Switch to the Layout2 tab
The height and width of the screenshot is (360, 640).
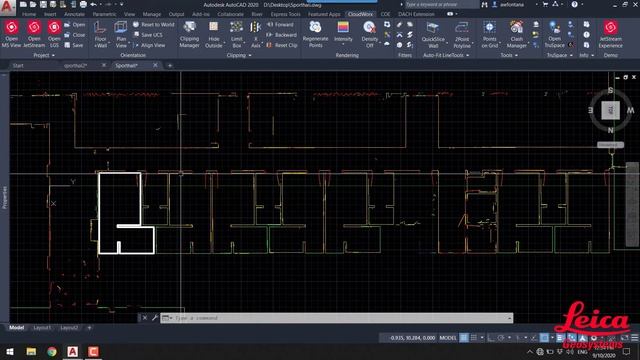[x=69, y=328]
